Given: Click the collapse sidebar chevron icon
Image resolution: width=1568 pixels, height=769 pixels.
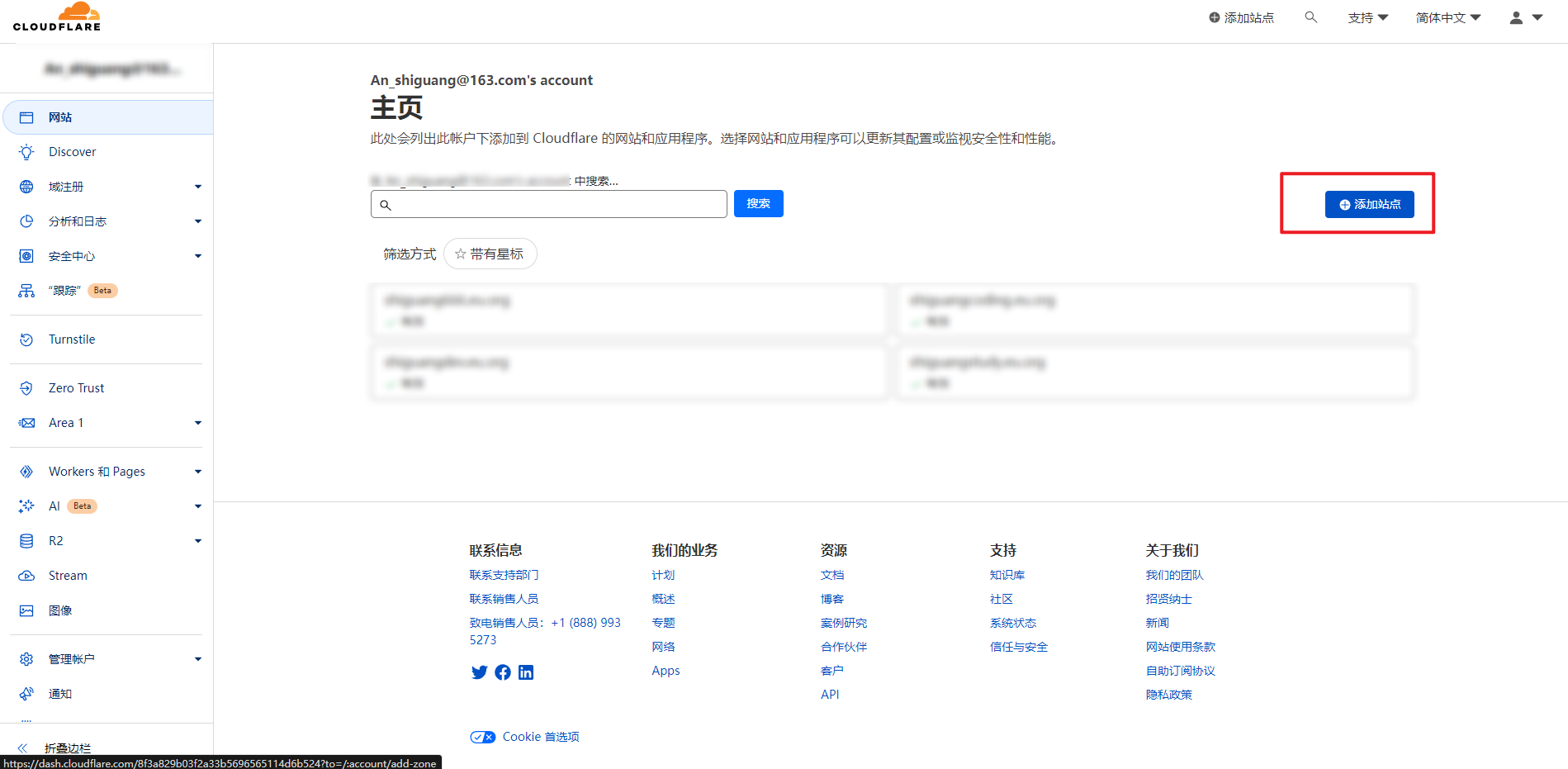Looking at the screenshot, I should click(x=22, y=748).
